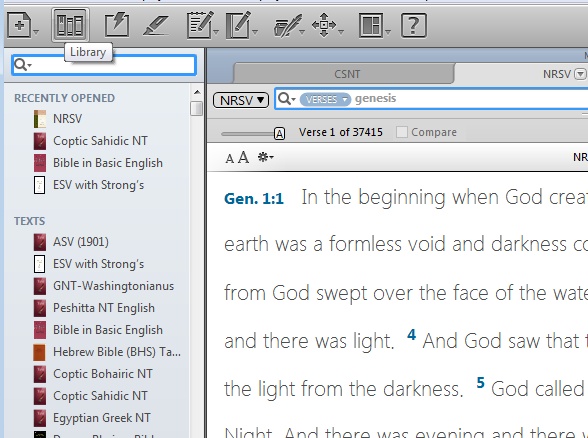Click the Tools pens-and-stack toolbar icon
Image resolution: width=588 pixels, height=438 pixels.
[x=287, y=25]
